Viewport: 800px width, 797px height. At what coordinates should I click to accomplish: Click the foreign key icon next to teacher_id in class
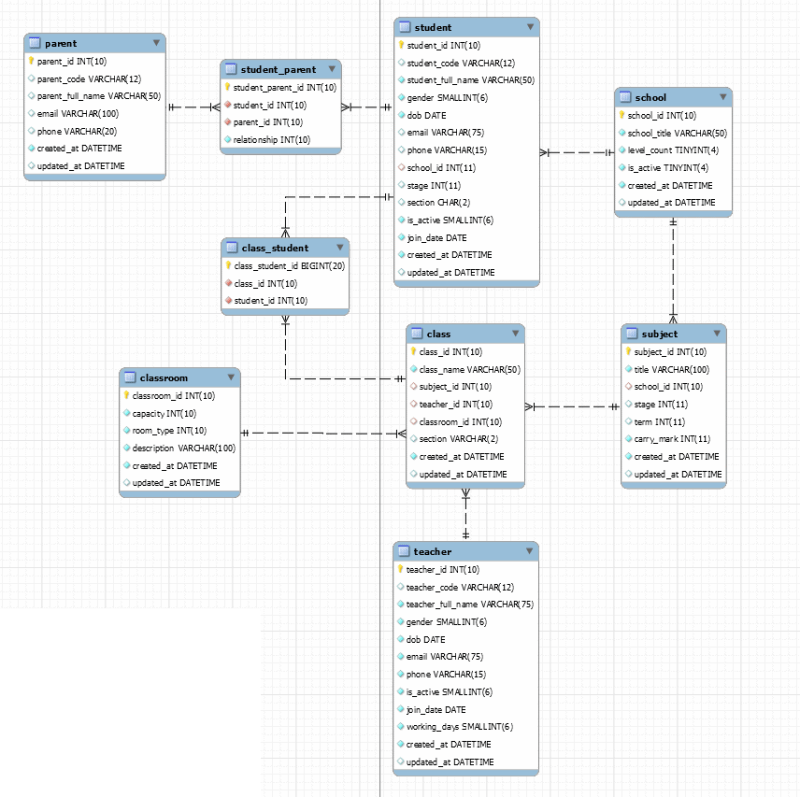pos(416,404)
